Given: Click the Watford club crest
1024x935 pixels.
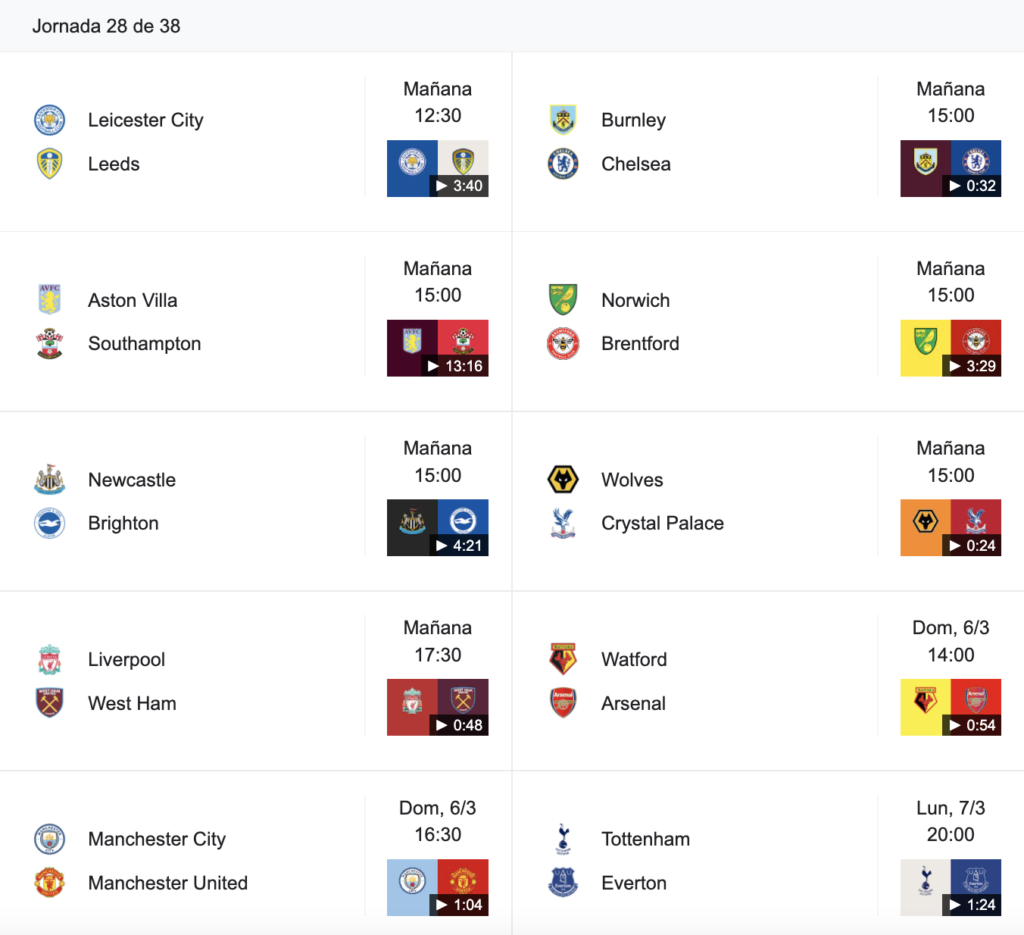Looking at the screenshot, I should point(563,659).
